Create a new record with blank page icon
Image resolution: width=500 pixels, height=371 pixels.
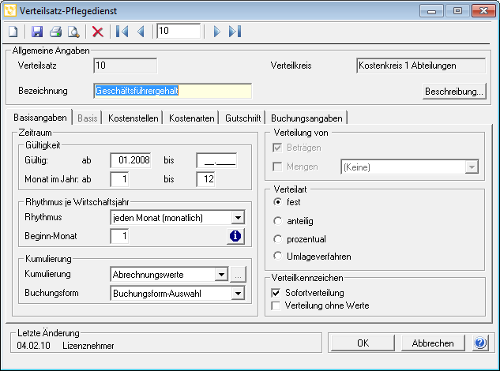(x=13, y=32)
